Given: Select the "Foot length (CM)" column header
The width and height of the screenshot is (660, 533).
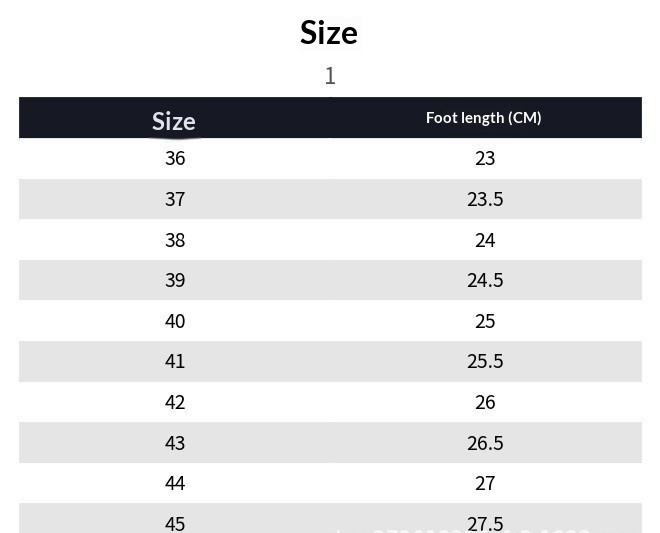Looking at the screenshot, I should tap(484, 117).
